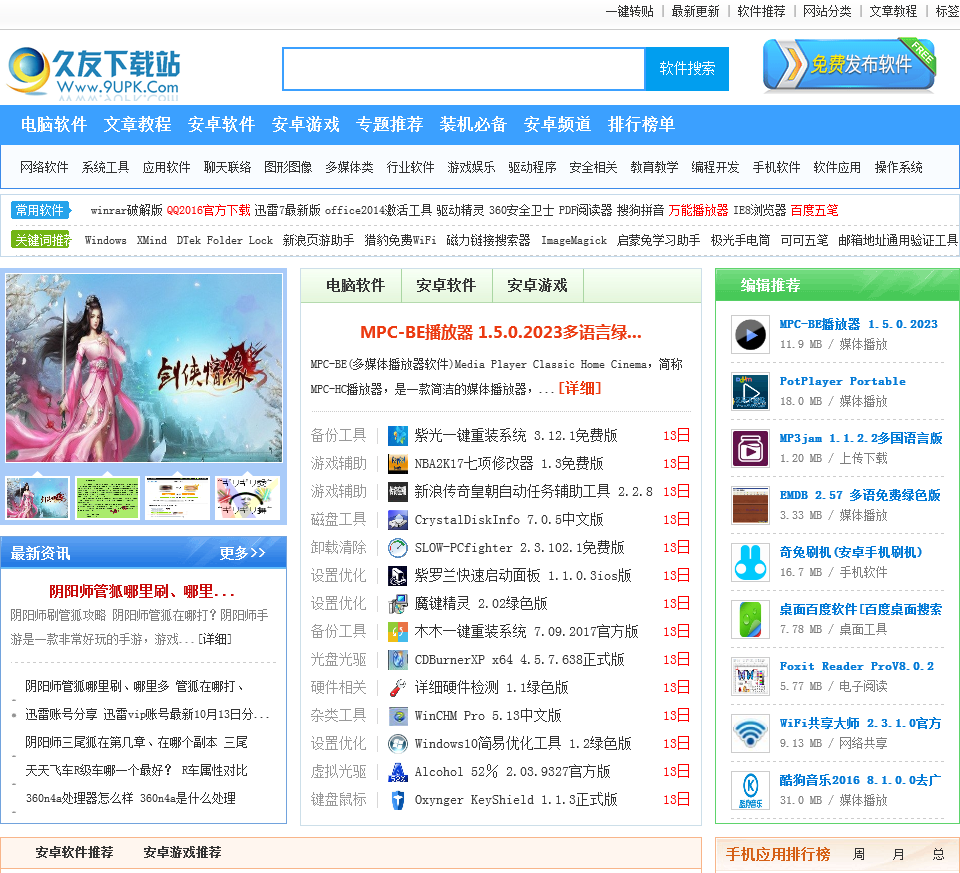The width and height of the screenshot is (960, 873).
Task: Click the 桌面百度软件 green icon
Action: coord(750,620)
